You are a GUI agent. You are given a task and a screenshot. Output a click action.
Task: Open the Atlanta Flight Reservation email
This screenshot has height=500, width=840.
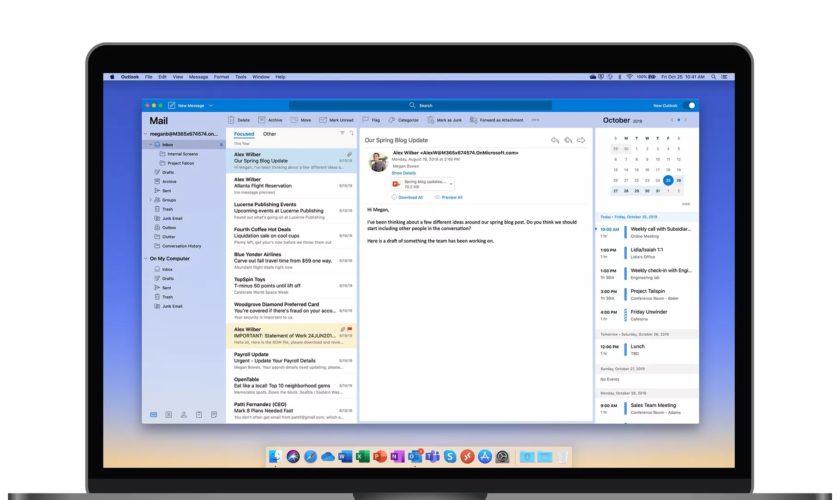[x=292, y=185]
